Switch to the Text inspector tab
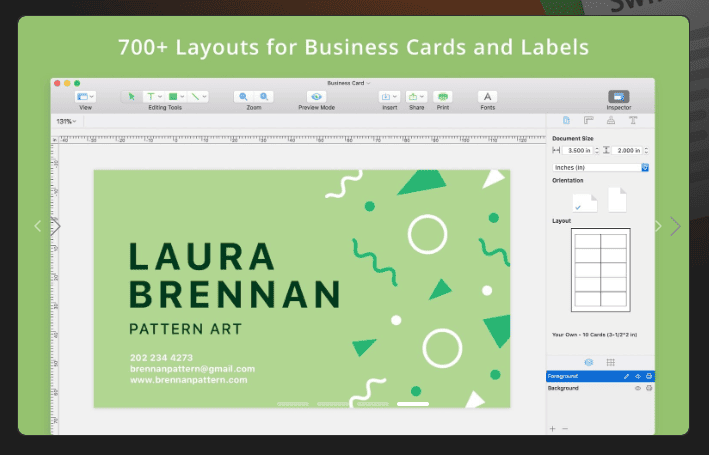 coord(633,120)
